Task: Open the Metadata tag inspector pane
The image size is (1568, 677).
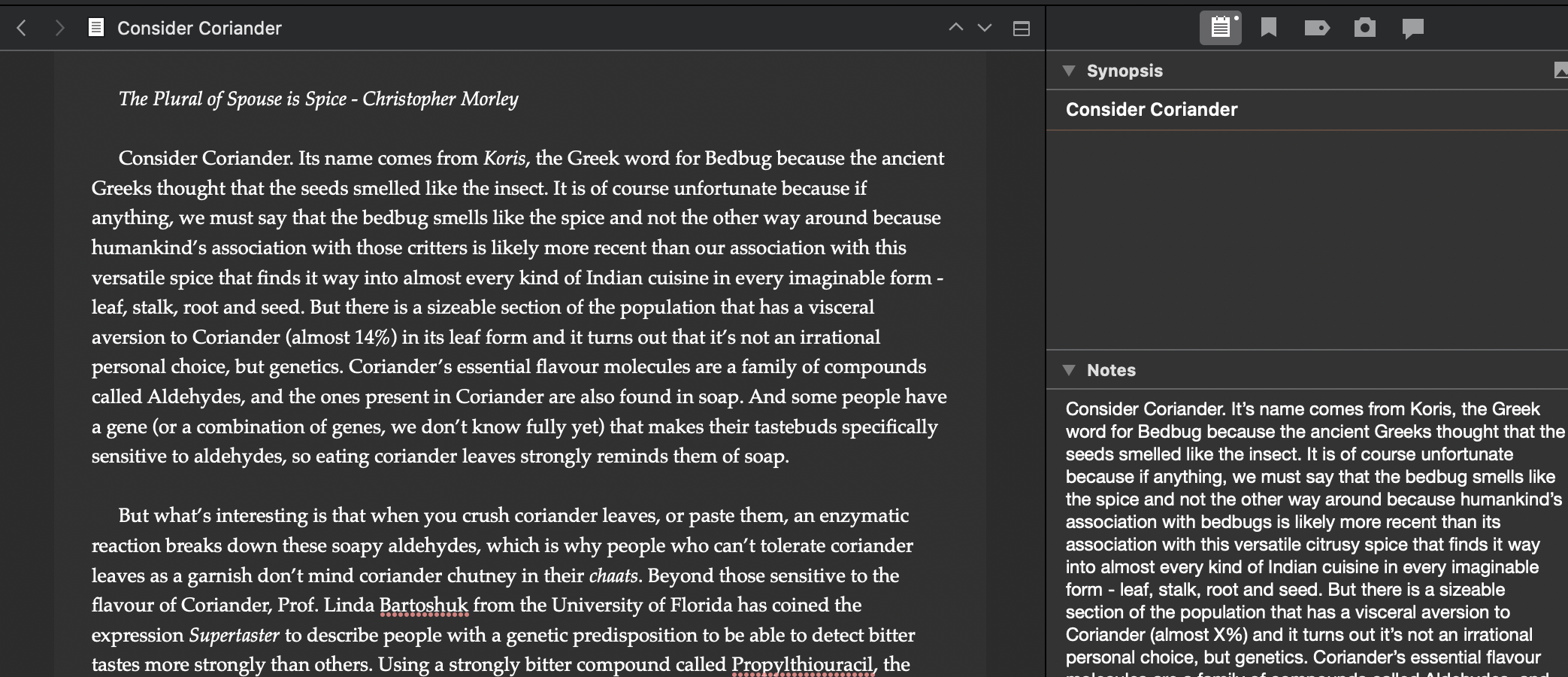Action: point(1316,29)
